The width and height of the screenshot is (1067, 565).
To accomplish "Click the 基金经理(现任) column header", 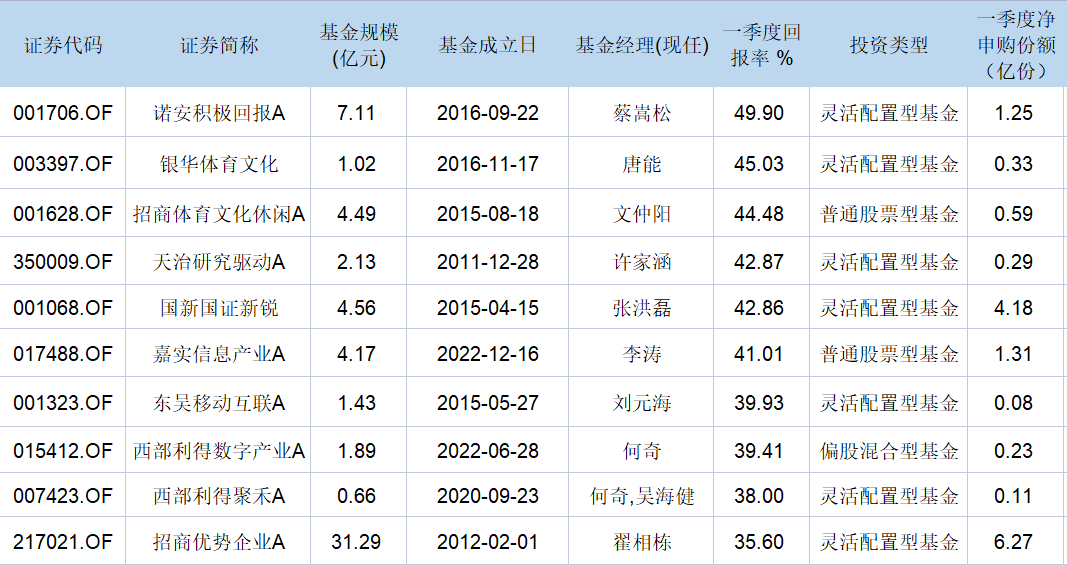I will (x=641, y=45).
